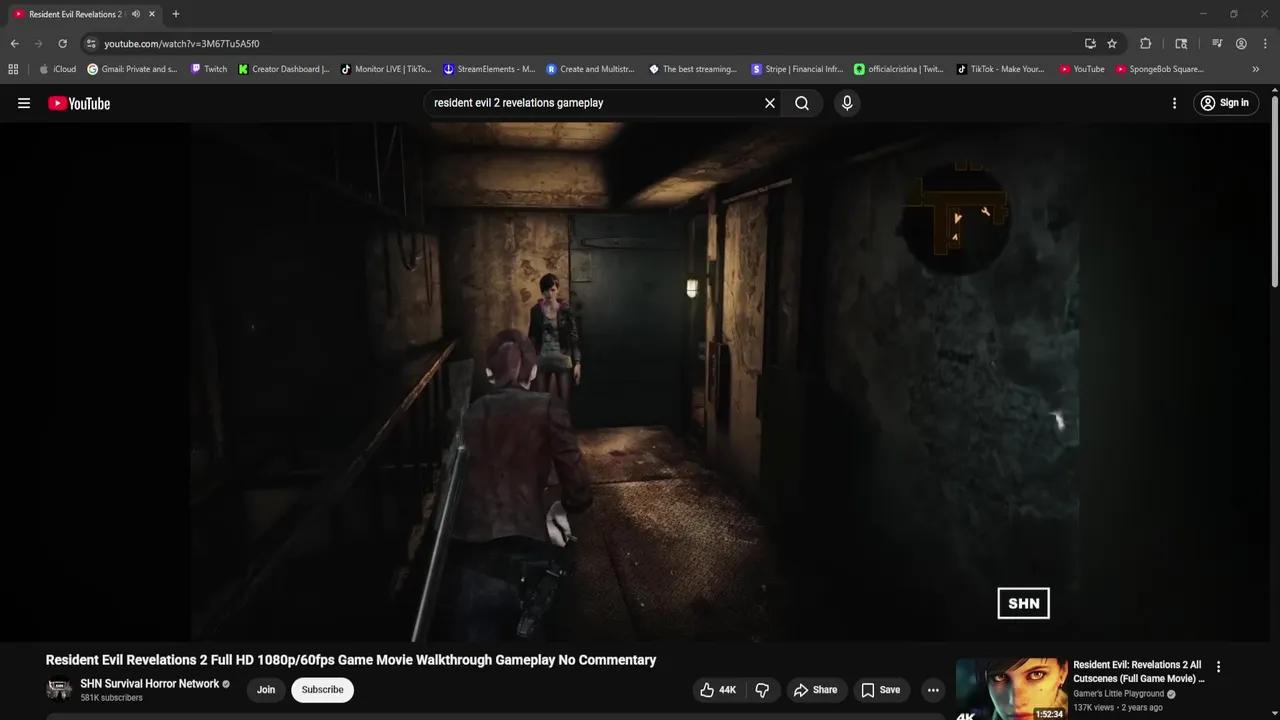Open the apps grid in bookmarks bar

click(13, 69)
